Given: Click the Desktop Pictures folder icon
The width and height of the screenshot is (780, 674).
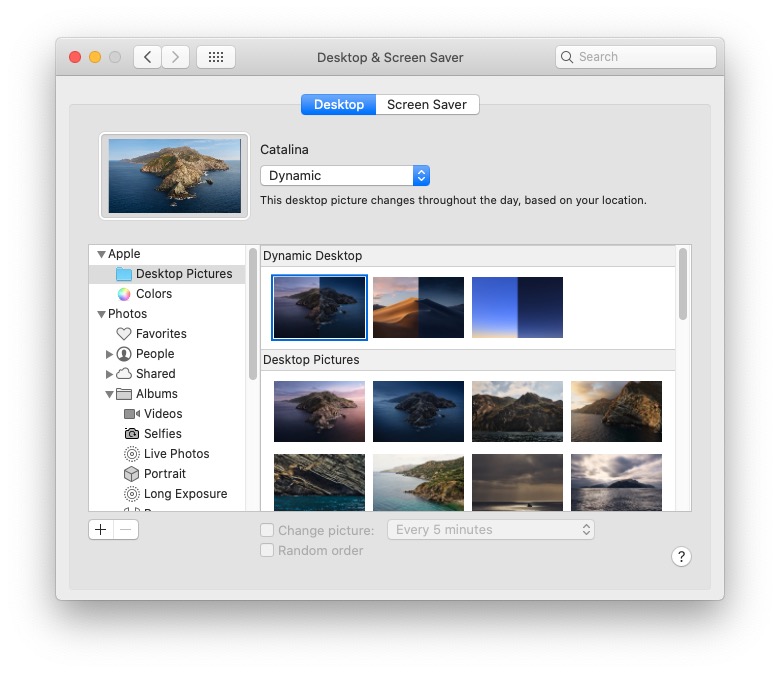Looking at the screenshot, I should (x=123, y=274).
